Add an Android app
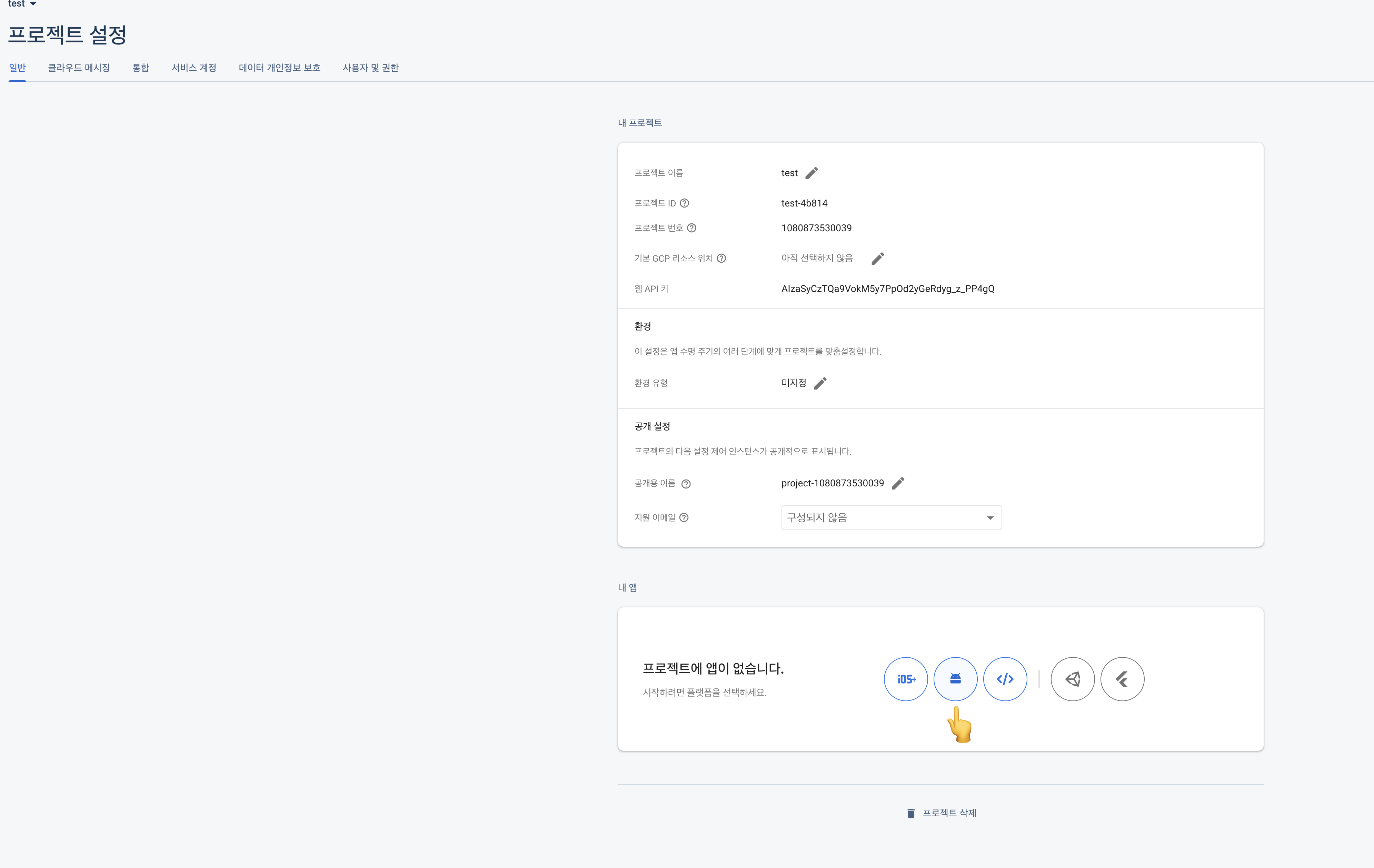This screenshot has width=1374, height=868. pos(955,679)
